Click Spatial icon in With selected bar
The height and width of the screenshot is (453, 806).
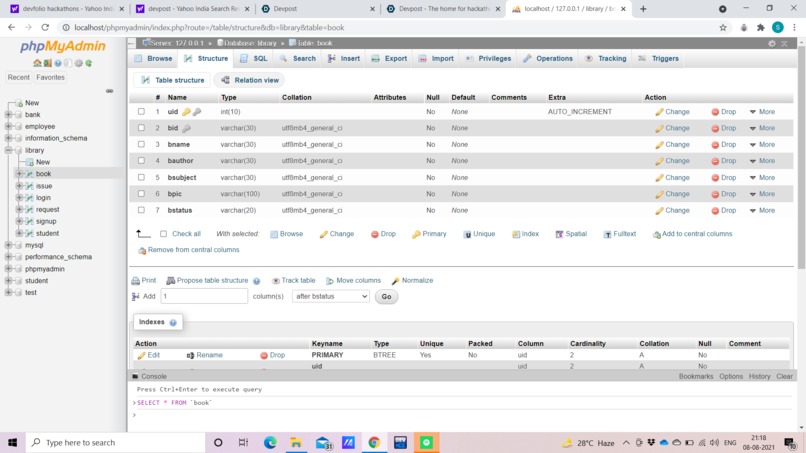(x=559, y=234)
